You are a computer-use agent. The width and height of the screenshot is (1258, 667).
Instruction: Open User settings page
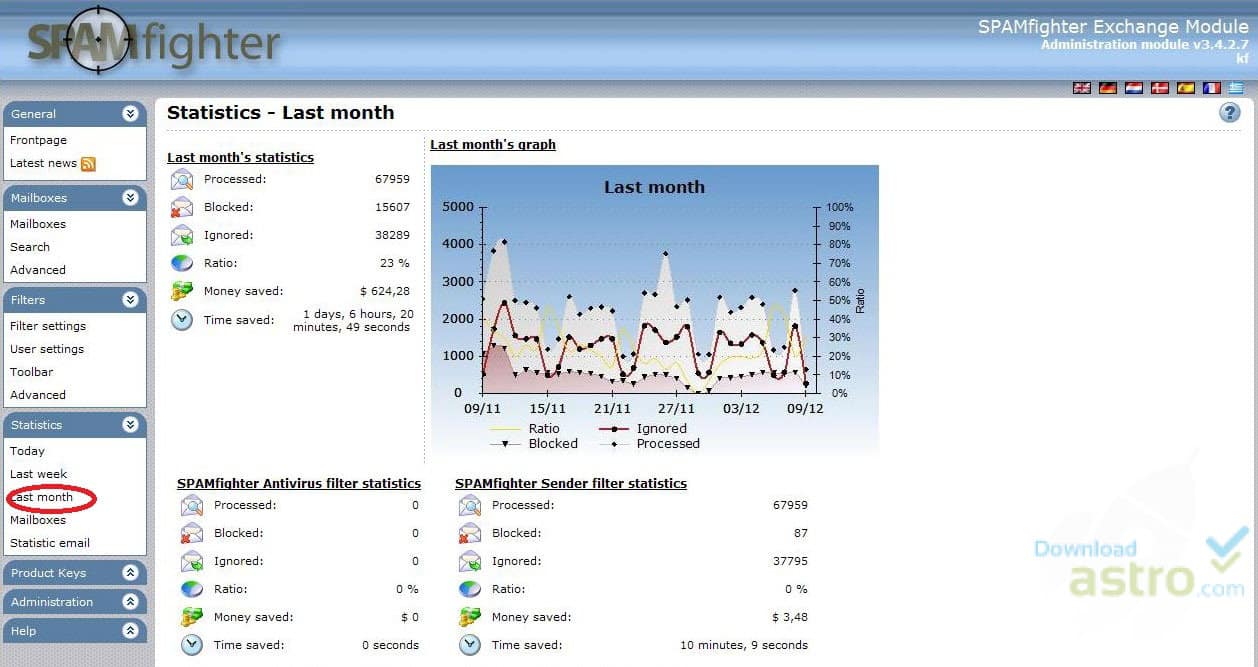(47, 349)
